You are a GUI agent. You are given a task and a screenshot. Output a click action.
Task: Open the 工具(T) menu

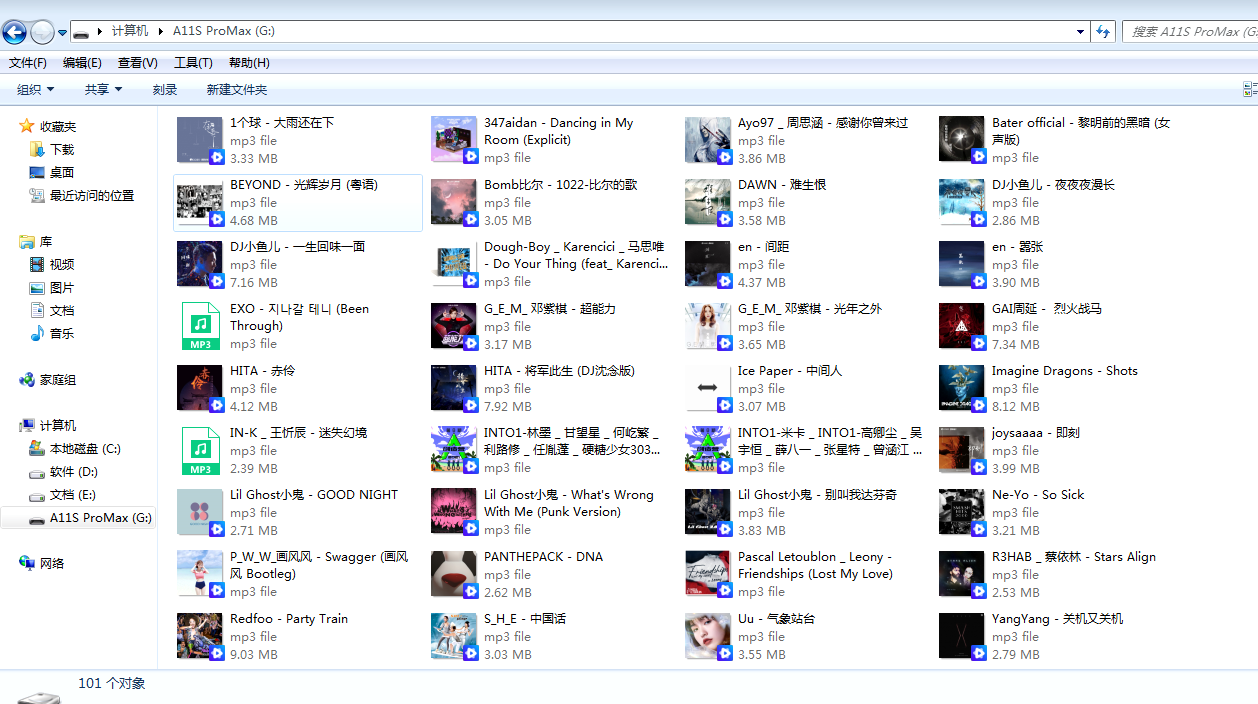click(x=194, y=63)
